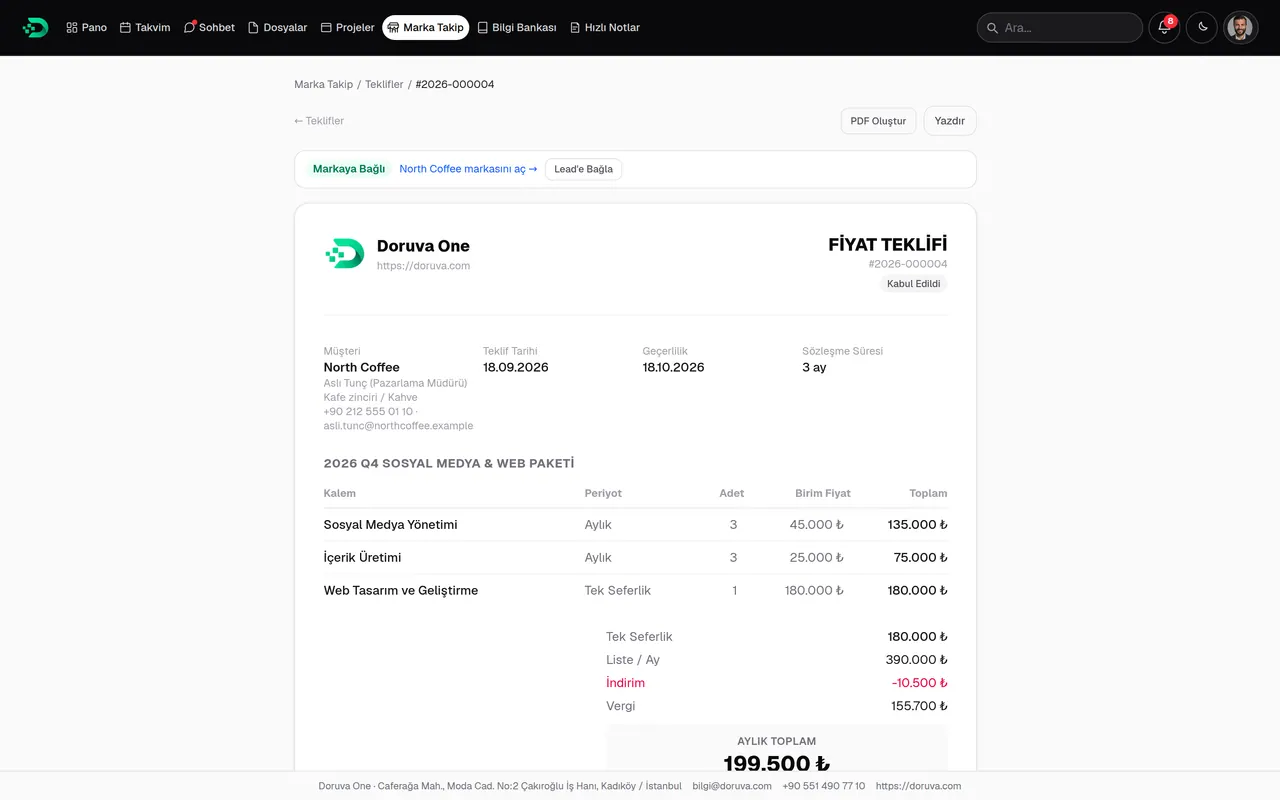Open North Coffee markasını aç link

click(x=468, y=169)
